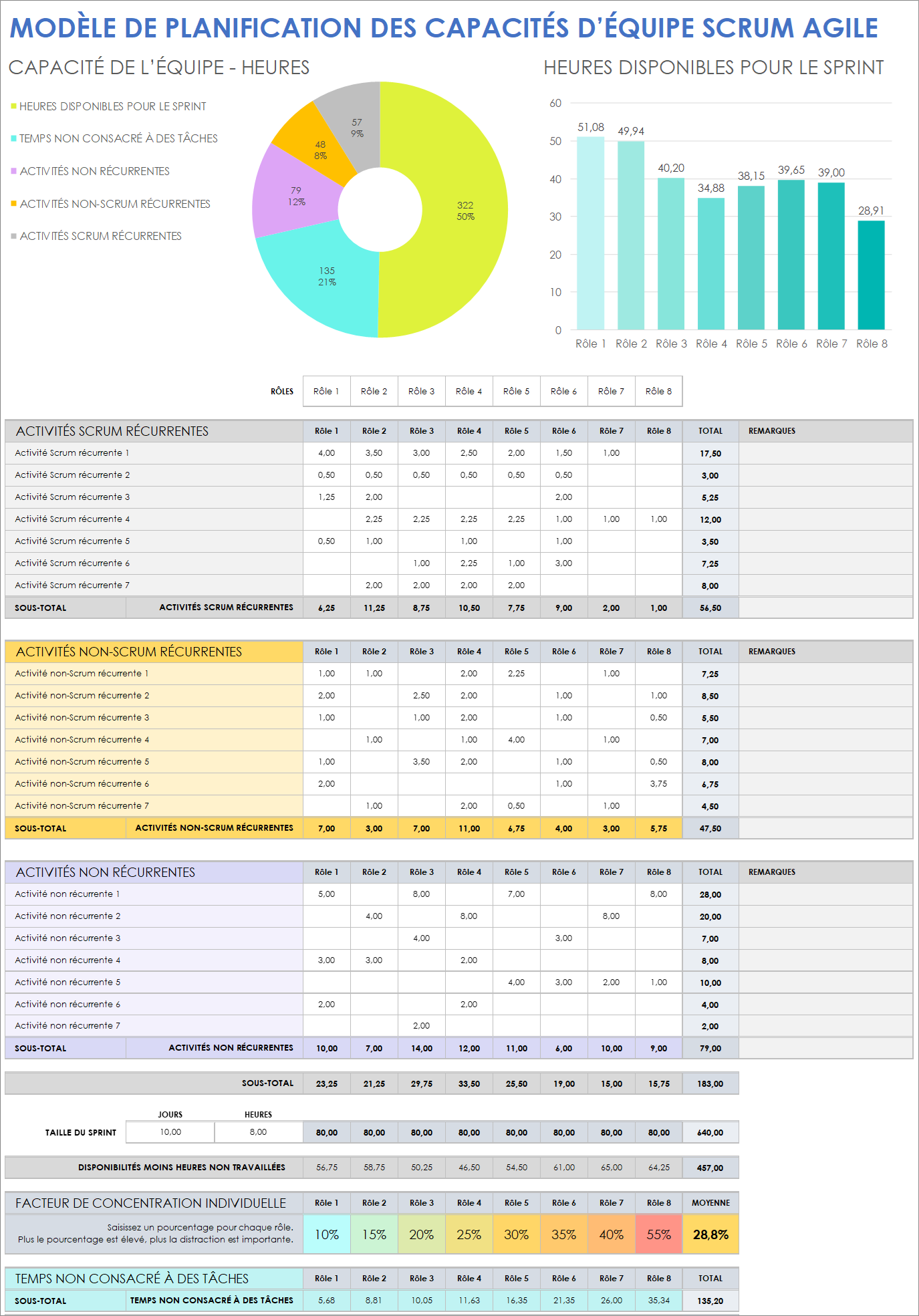
Task: Click the 640,00 sprint size total
Action: [710, 1132]
